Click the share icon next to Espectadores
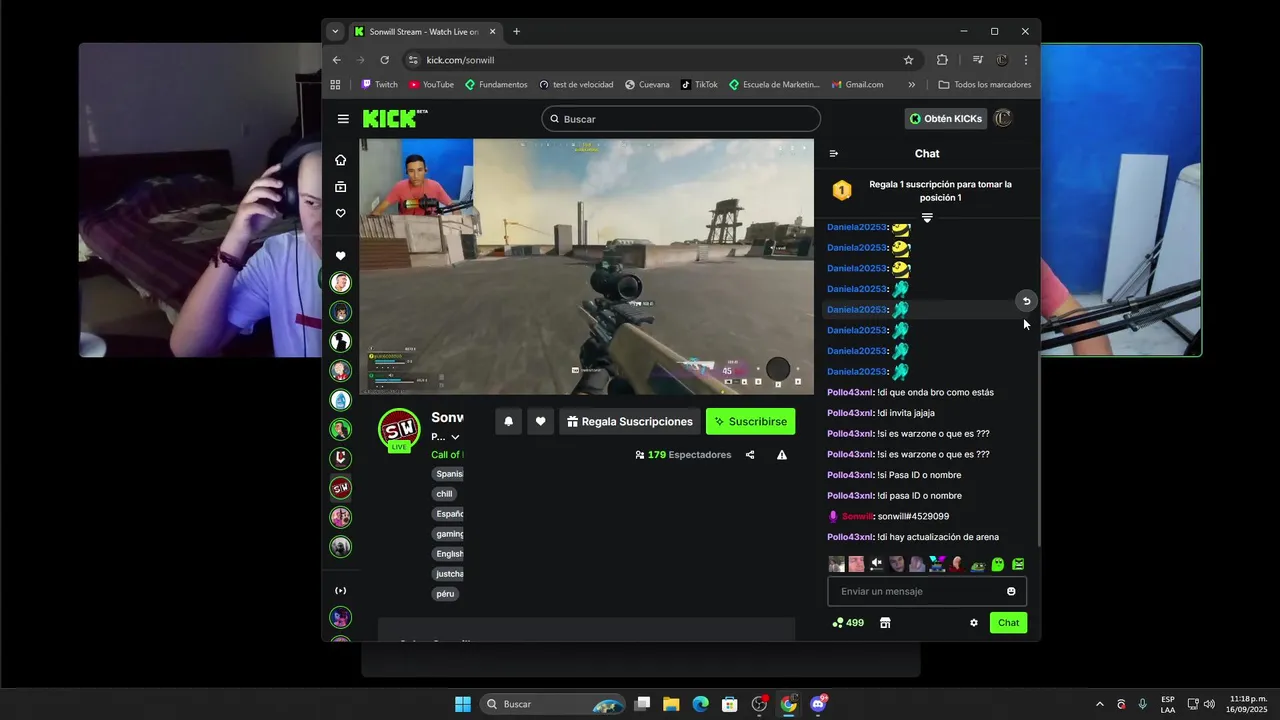 pos(750,455)
